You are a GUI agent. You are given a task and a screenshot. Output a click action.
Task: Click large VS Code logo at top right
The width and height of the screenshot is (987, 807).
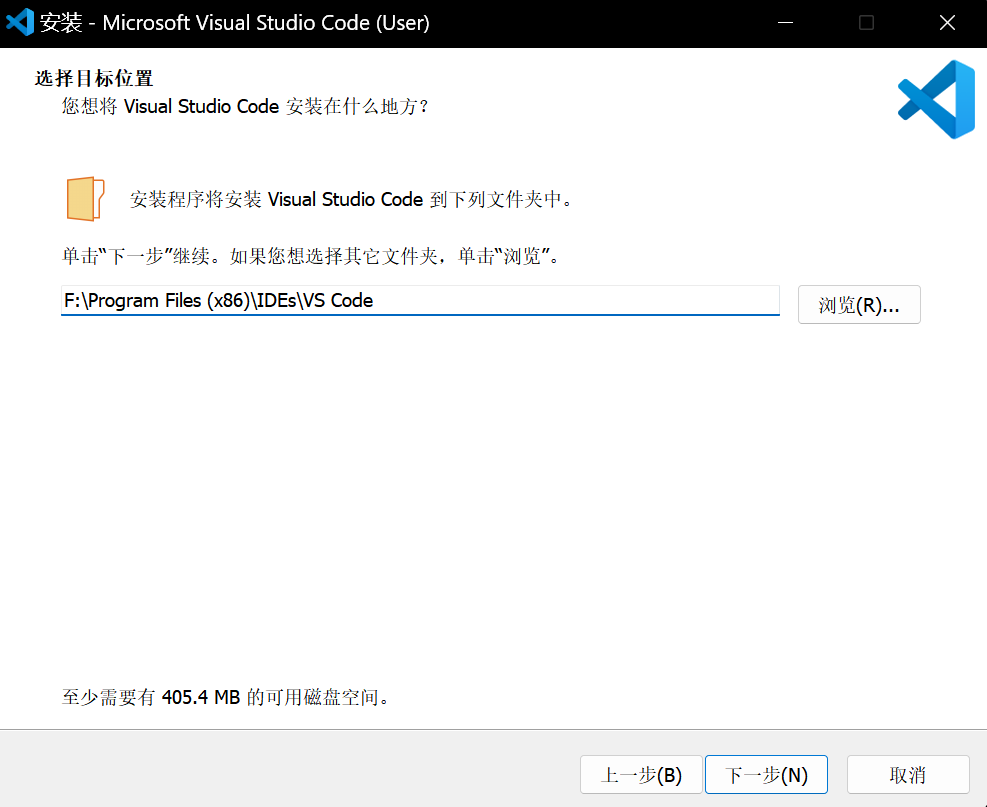[x=936, y=99]
